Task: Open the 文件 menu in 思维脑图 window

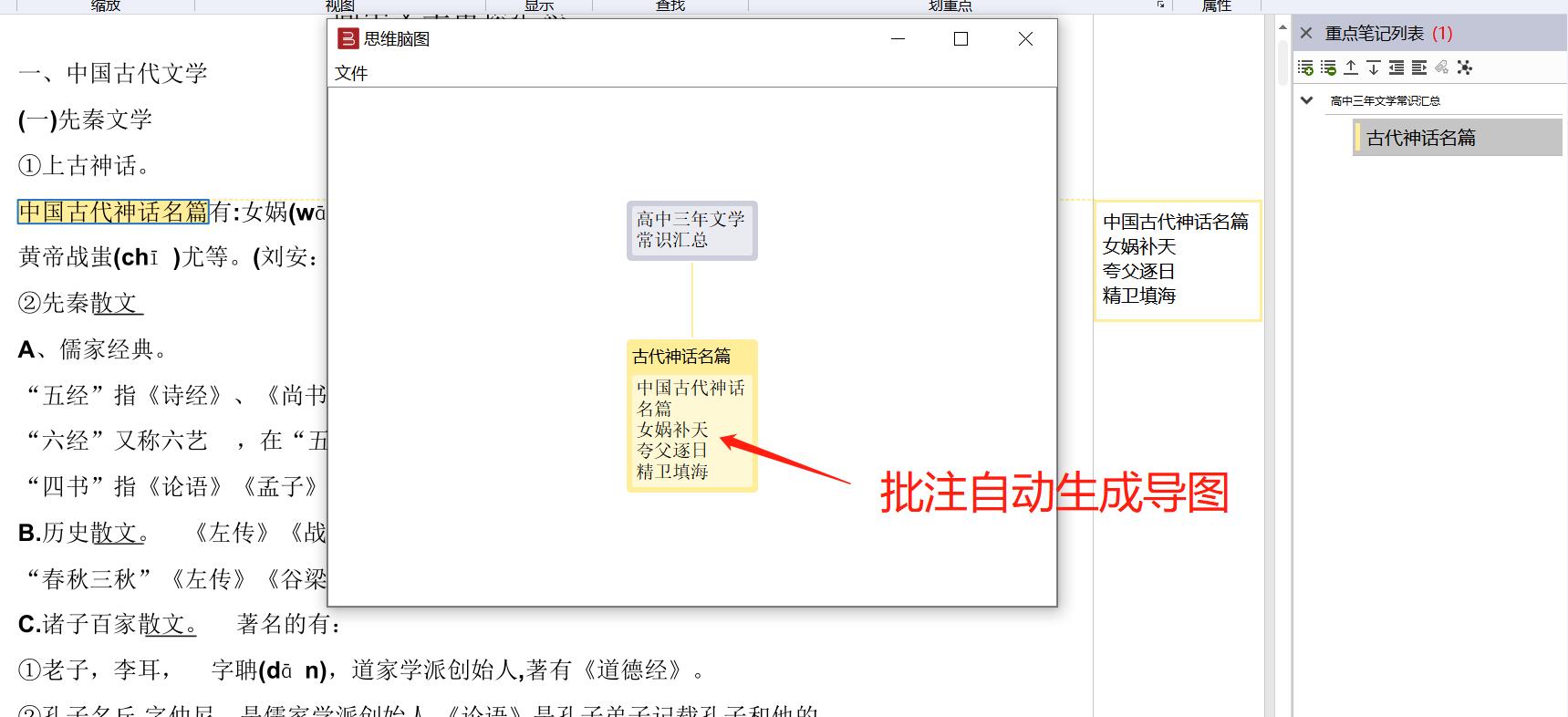Action: tap(350, 73)
